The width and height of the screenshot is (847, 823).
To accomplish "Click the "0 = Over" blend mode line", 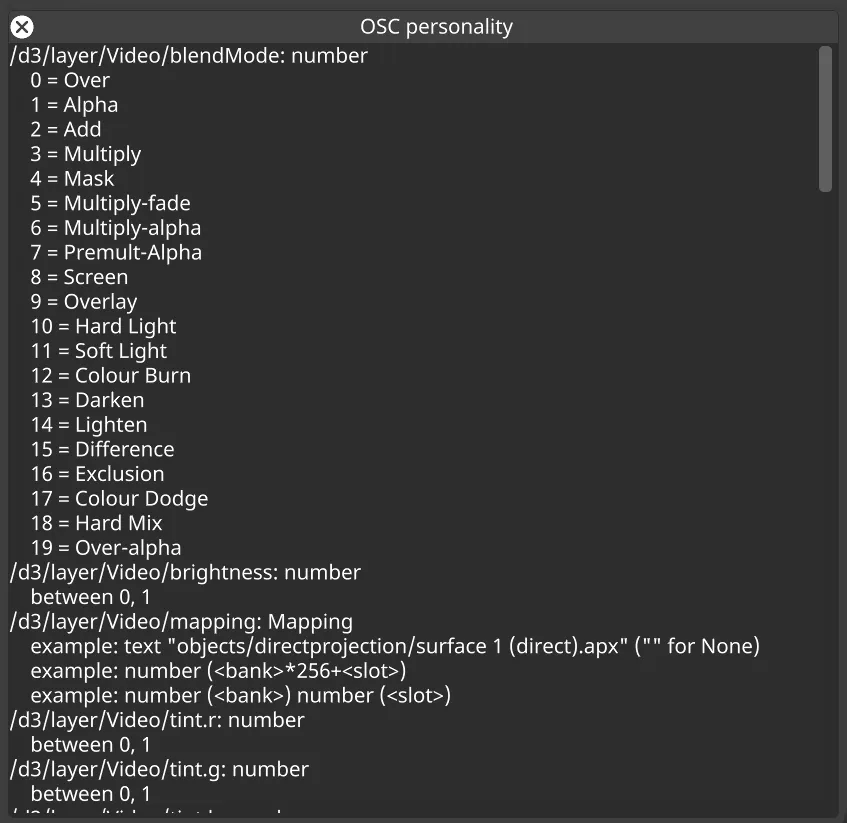I will coord(70,80).
